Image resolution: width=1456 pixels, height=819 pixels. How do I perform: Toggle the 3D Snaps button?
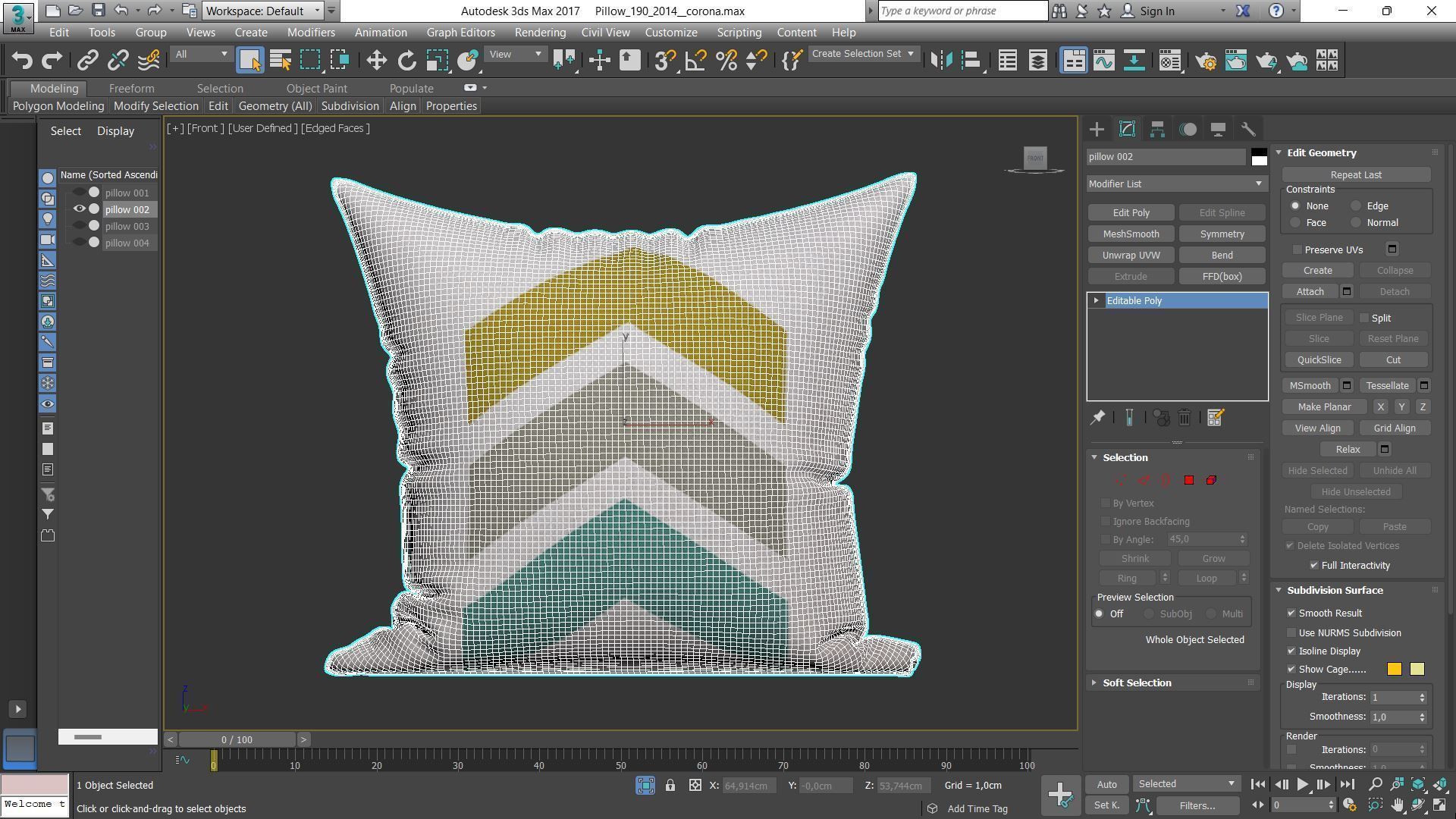click(665, 61)
